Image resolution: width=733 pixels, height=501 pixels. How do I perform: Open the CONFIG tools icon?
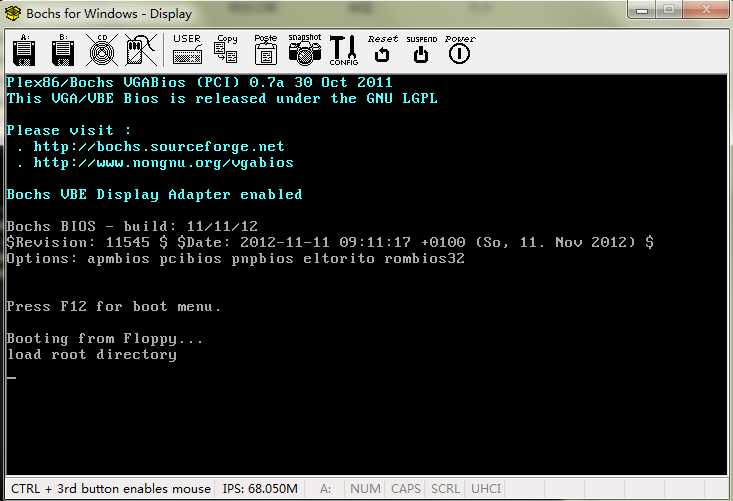tap(344, 50)
